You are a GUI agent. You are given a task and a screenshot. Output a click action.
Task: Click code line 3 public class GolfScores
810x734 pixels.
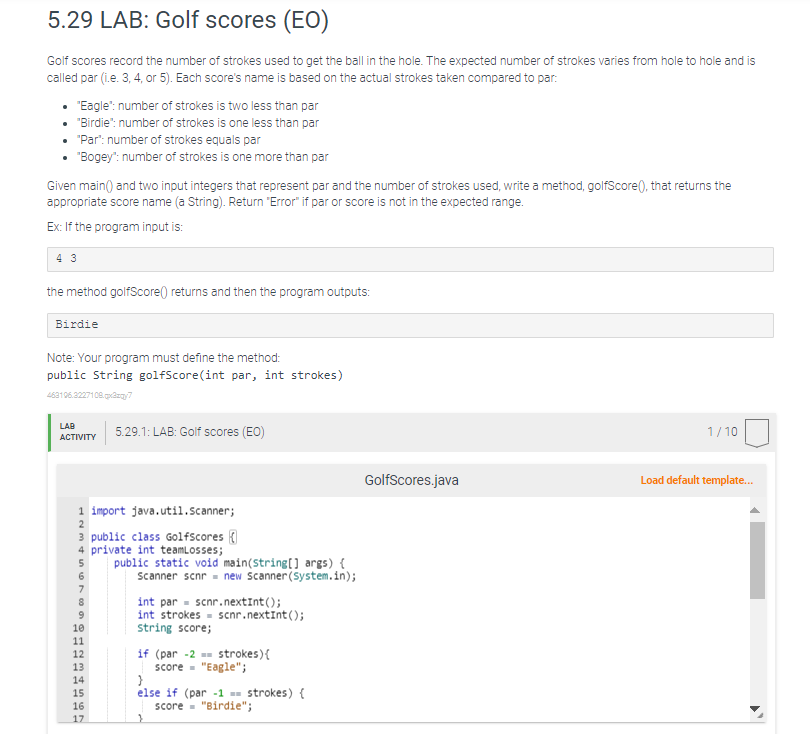click(x=164, y=537)
